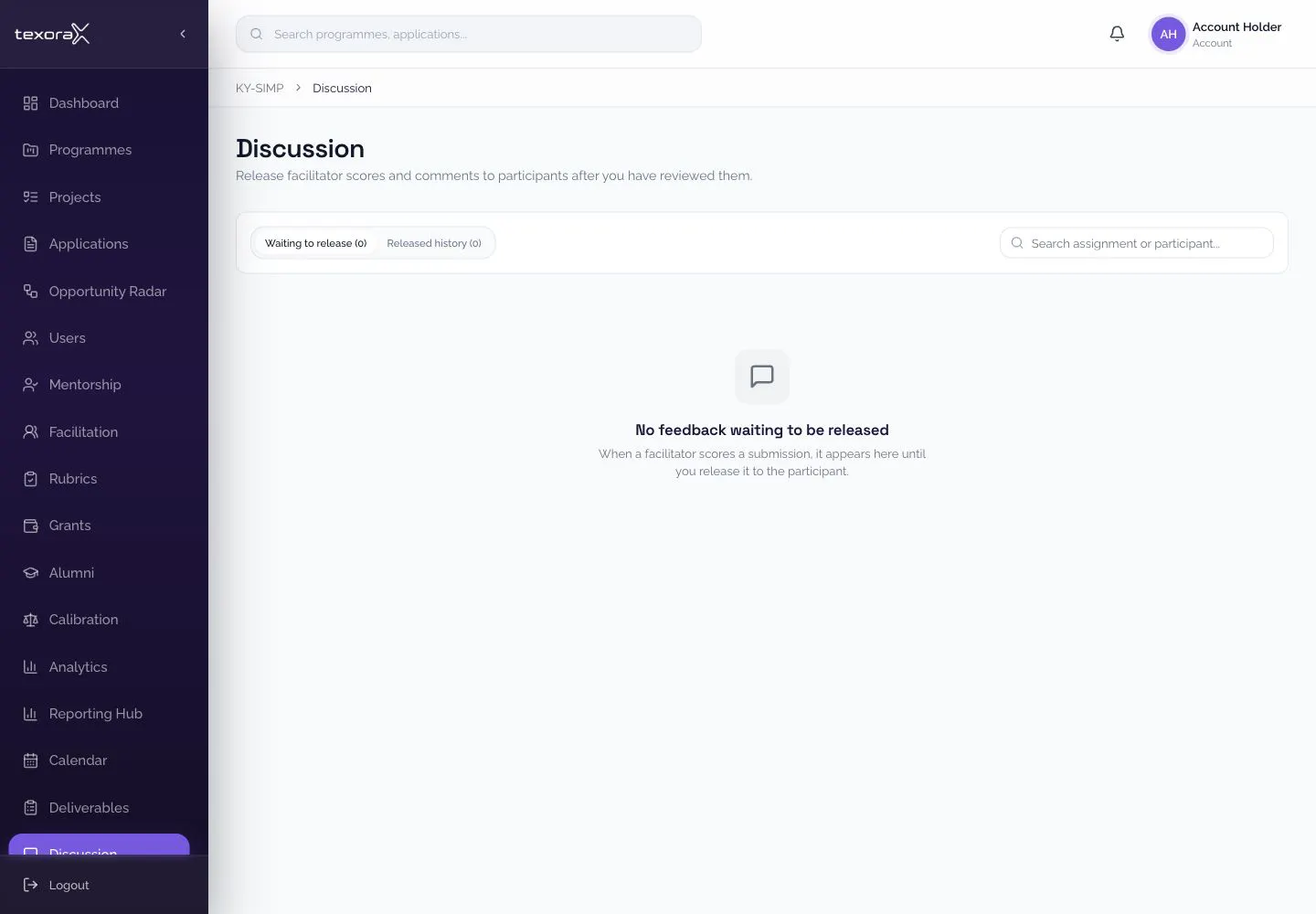Viewport: 1316px width, 914px height.
Task: Click the empty-state chat bubble icon
Action: tap(762, 377)
